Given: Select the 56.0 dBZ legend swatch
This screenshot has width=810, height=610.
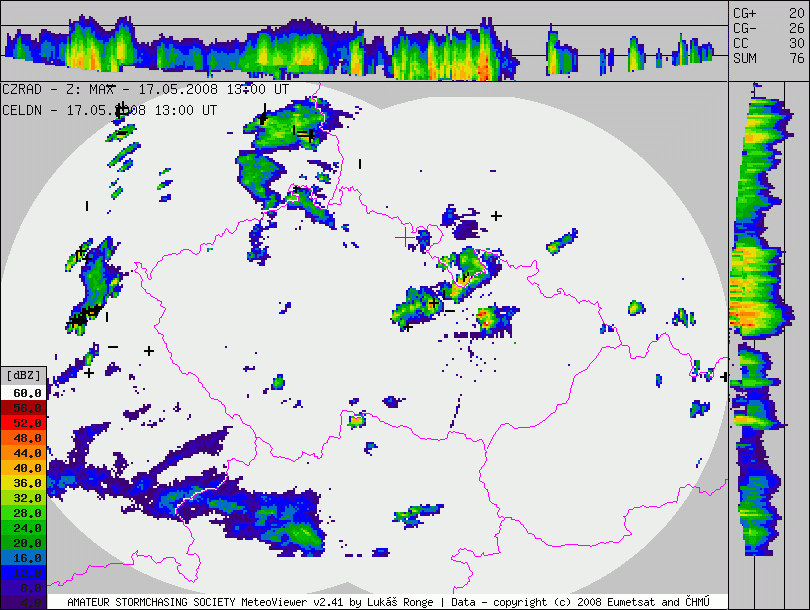Looking at the screenshot, I should [24, 408].
